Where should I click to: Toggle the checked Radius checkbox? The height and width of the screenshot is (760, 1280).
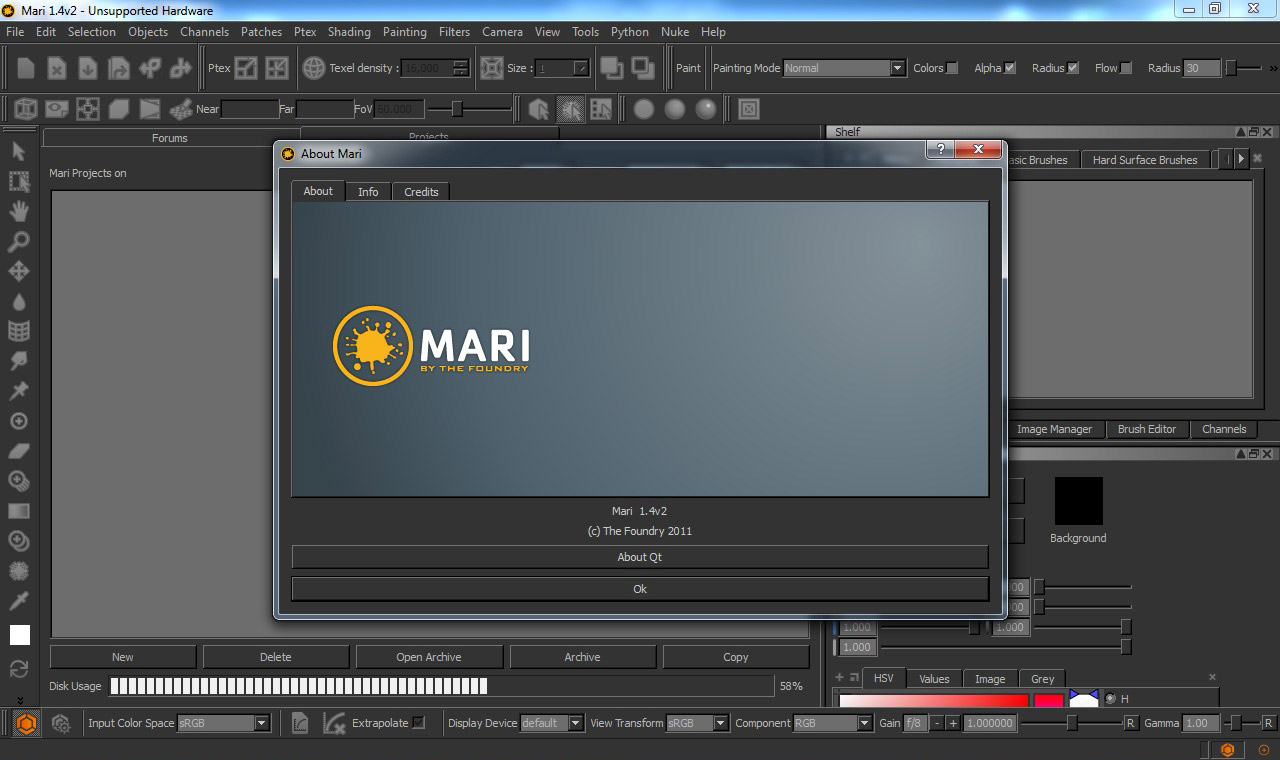(x=1073, y=68)
